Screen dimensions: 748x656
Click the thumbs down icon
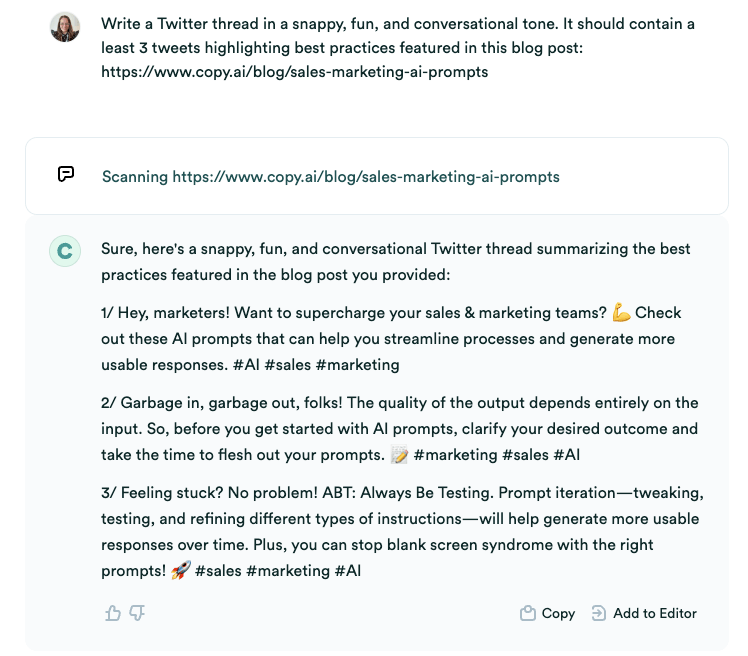coord(138,613)
